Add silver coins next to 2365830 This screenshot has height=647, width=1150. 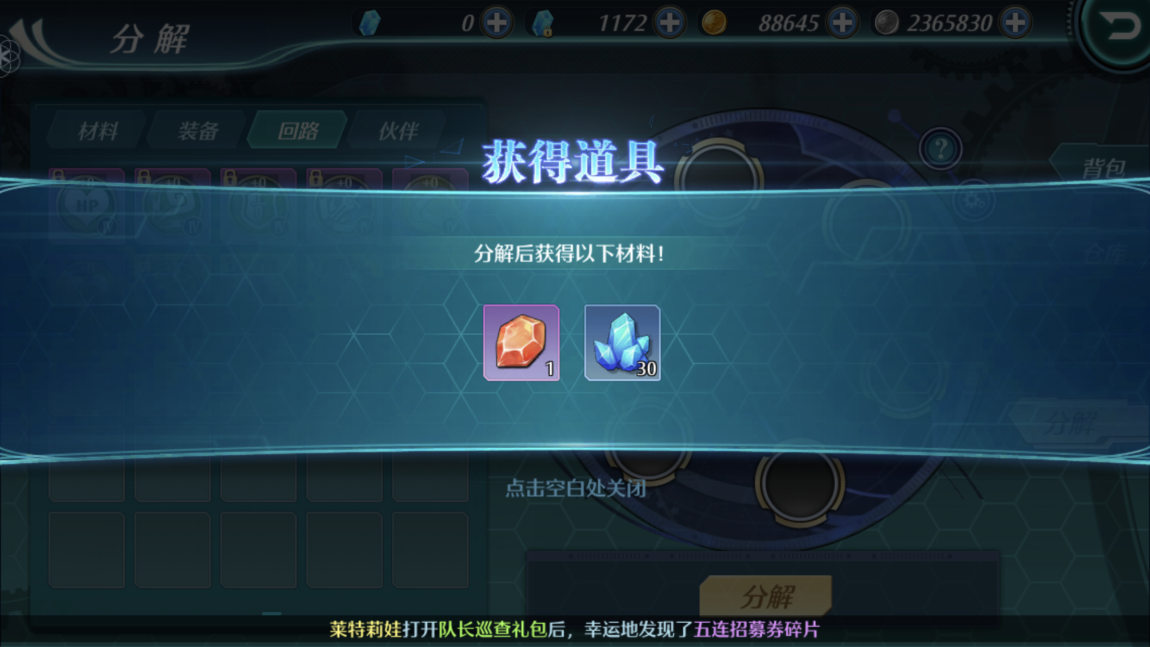1016,23
